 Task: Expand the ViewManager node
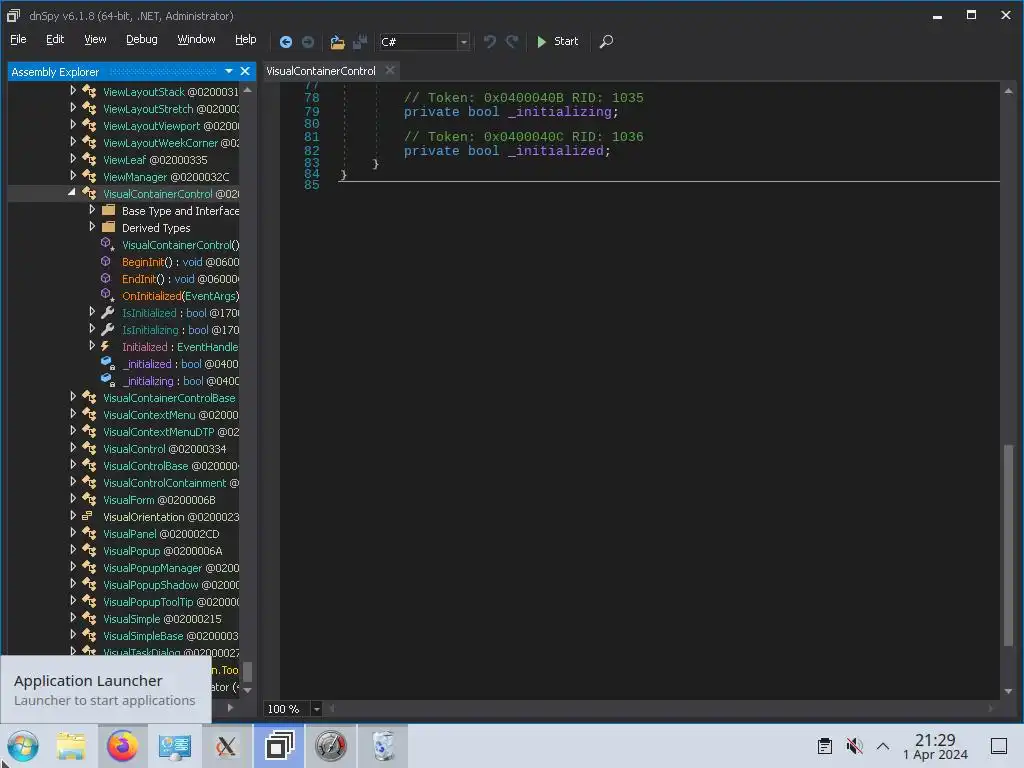(73, 176)
